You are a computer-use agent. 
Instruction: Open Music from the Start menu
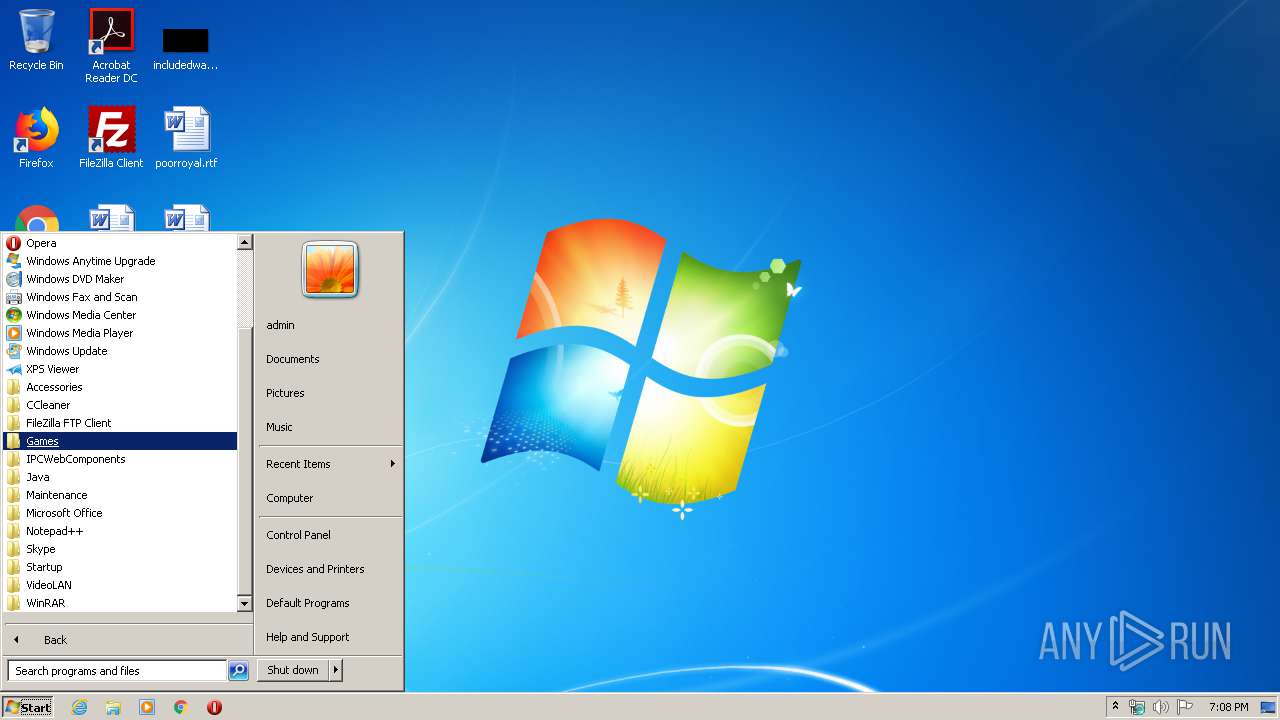(330, 427)
